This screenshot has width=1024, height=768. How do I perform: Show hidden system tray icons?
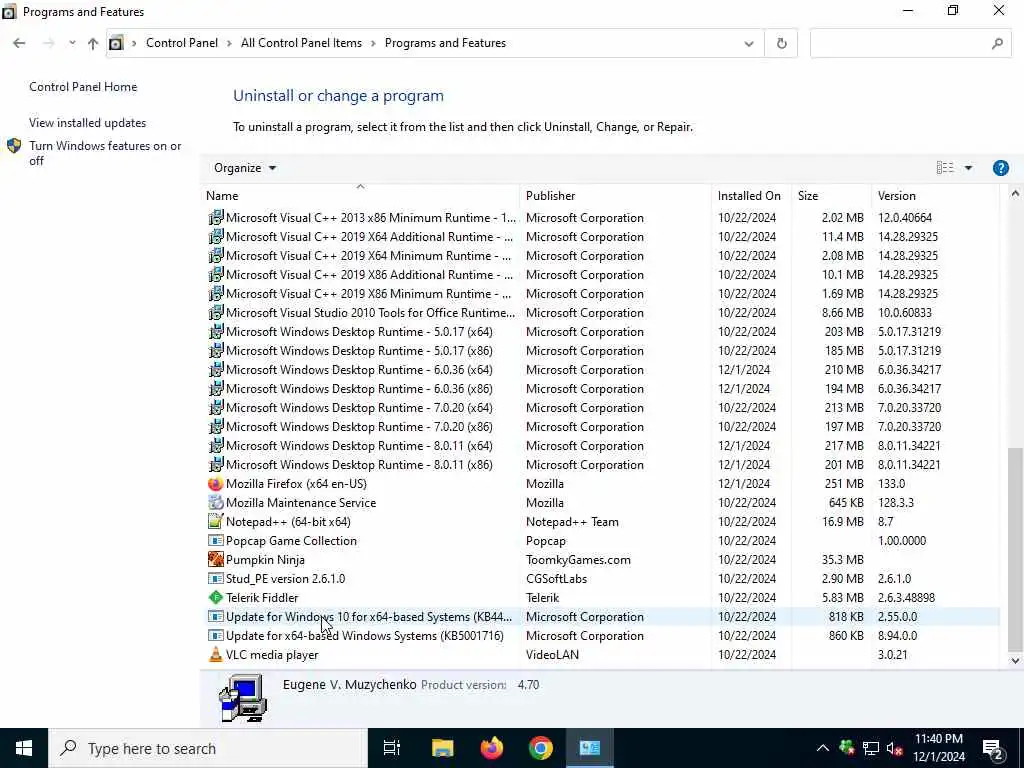click(x=823, y=748)
